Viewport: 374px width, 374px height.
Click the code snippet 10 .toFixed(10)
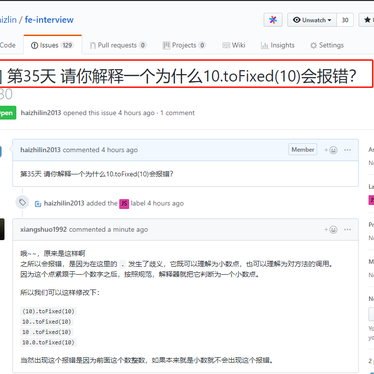pos(47,332)
